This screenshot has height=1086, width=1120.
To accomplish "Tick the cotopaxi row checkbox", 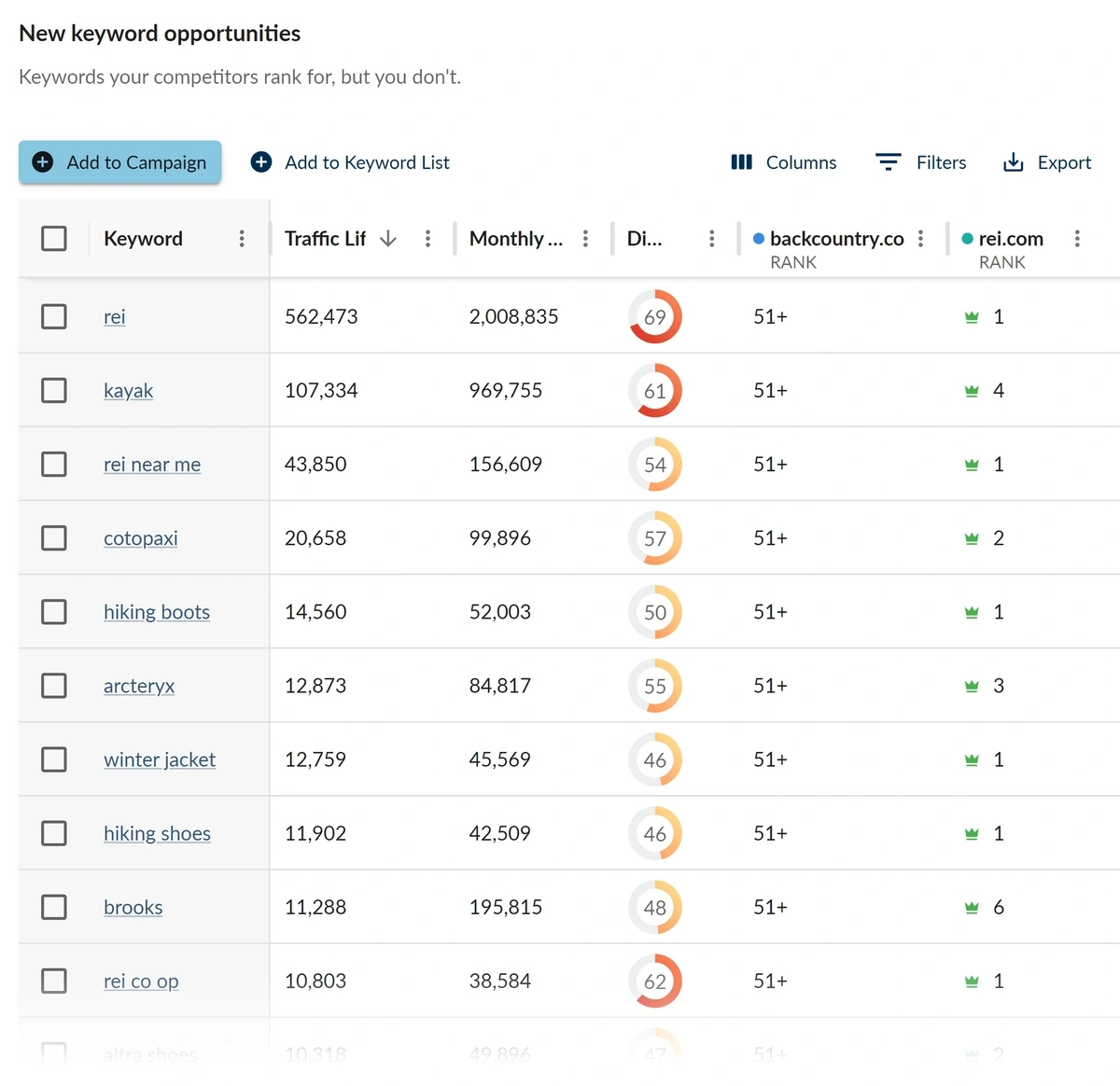I will [54, 538].
